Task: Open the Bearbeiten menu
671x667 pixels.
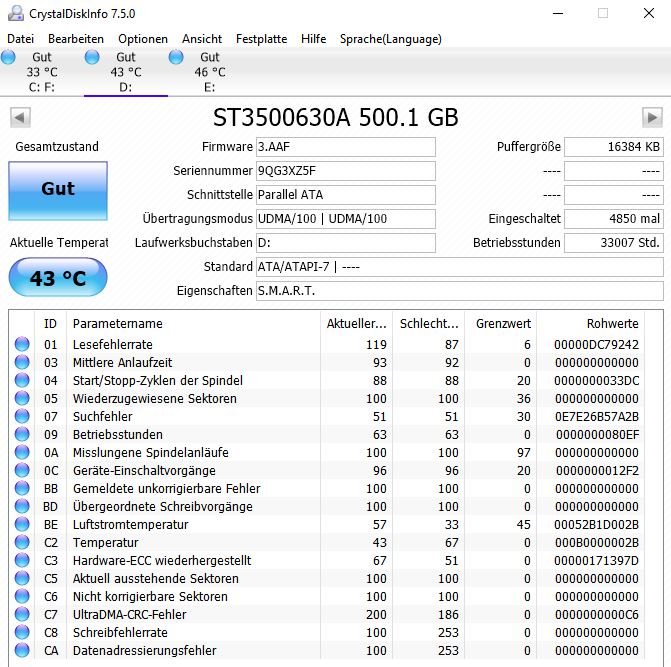Action: pyautogui.click(x=76, y=39)
